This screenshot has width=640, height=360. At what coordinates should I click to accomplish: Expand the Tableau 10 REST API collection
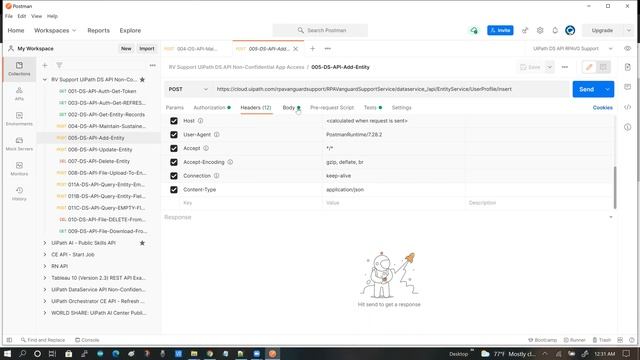pos(45,278)
